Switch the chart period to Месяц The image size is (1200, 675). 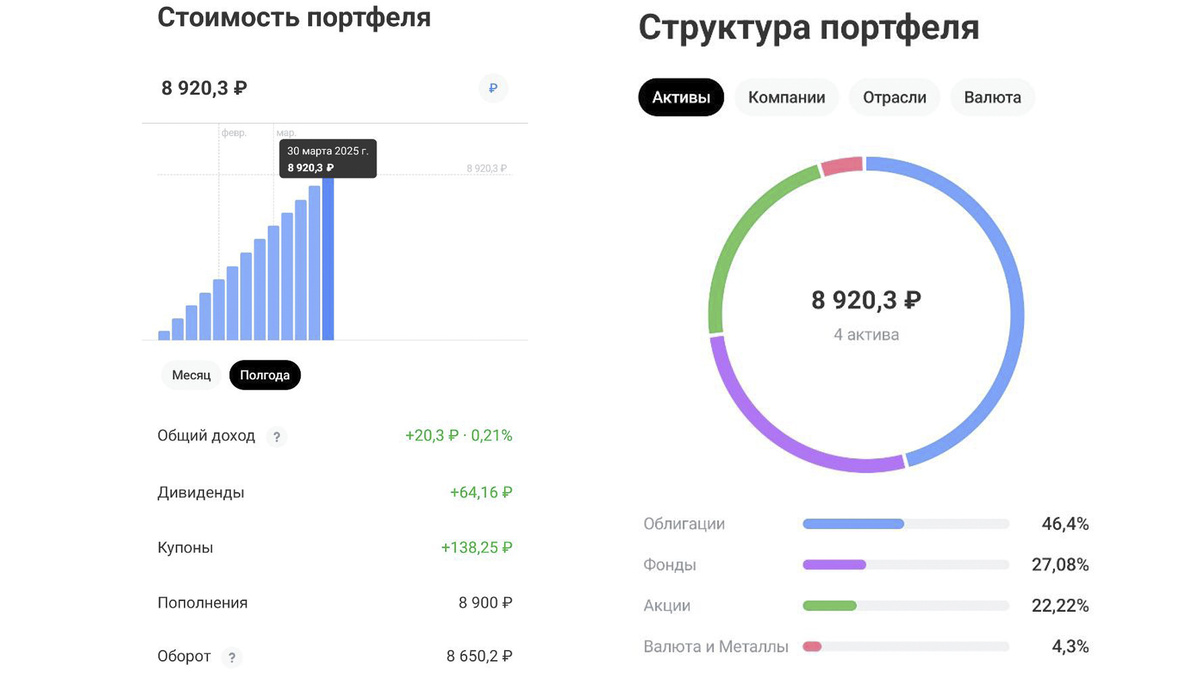[x=191, y=375]
